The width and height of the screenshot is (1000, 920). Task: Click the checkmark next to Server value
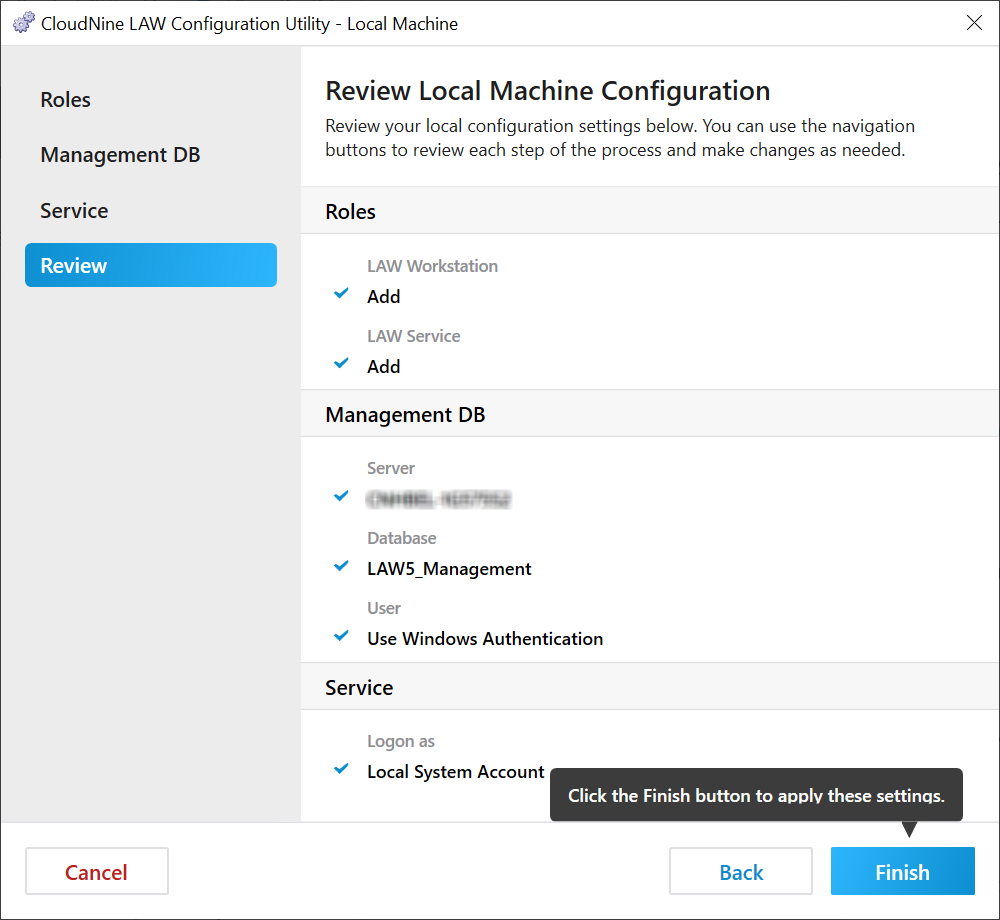coord(341,496)
